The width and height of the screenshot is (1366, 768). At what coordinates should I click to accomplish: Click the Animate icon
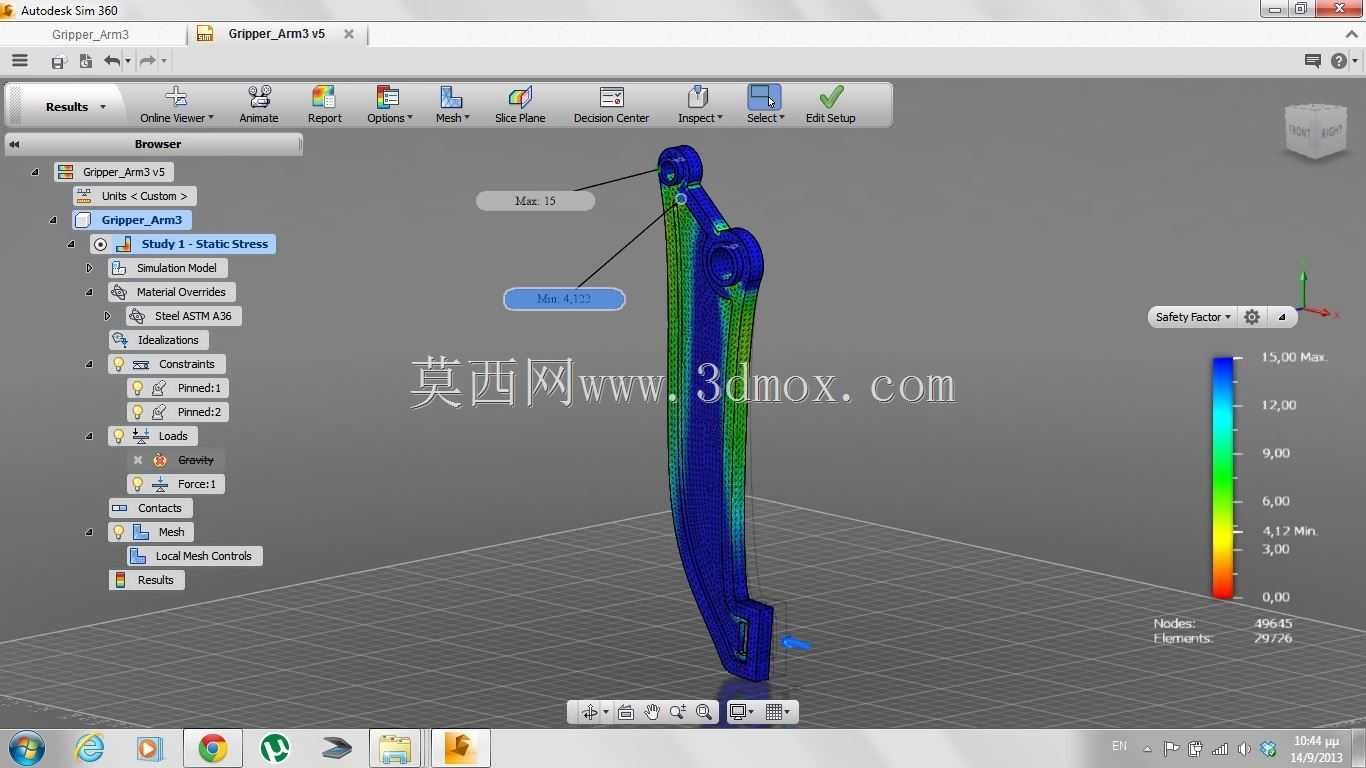(x=259, y=97)
